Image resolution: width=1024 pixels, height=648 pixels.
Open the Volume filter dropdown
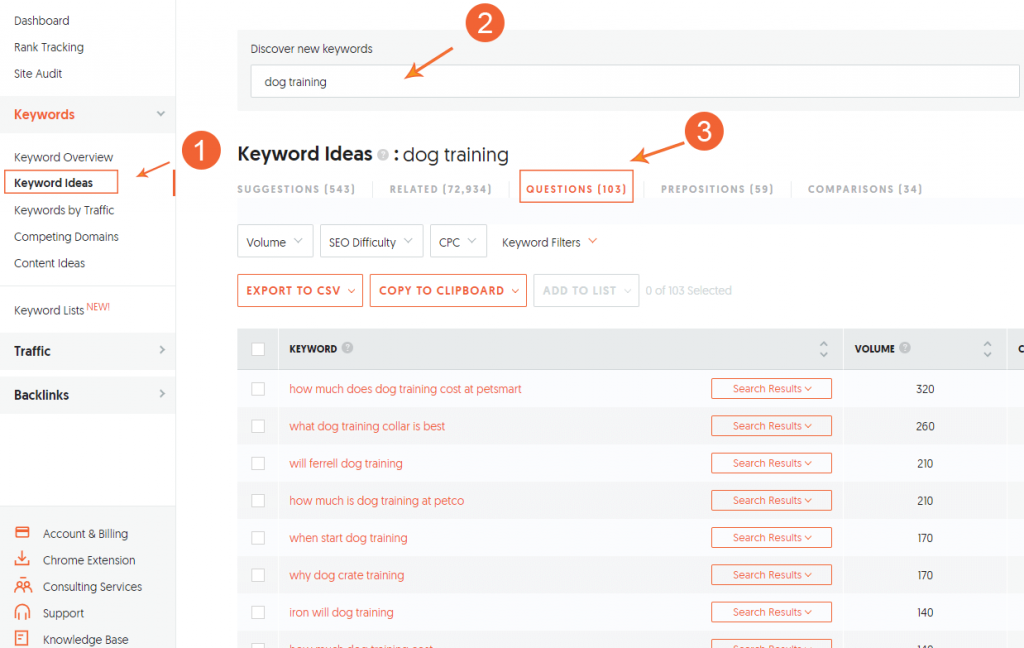(x=275, y=242)
